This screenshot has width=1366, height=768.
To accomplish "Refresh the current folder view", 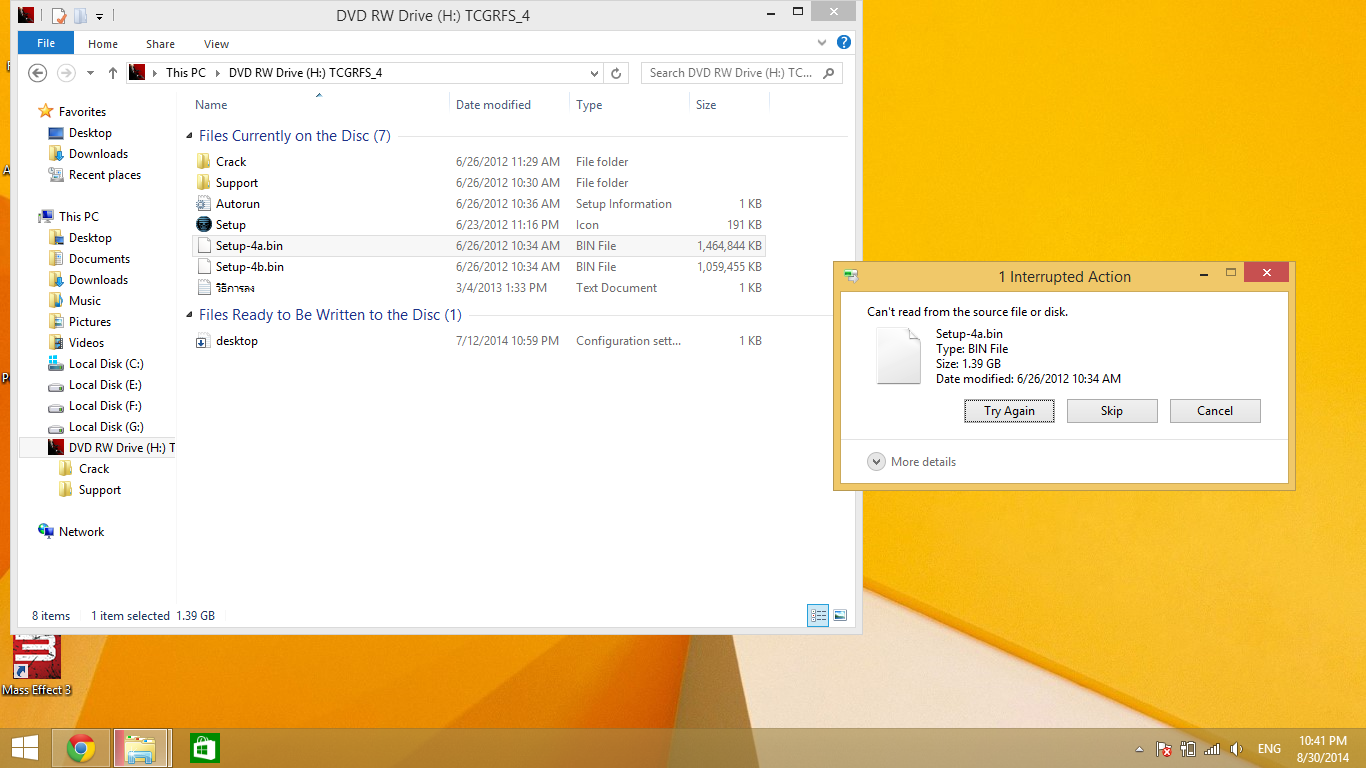I will pyautogui.click(x=617, y=73).
